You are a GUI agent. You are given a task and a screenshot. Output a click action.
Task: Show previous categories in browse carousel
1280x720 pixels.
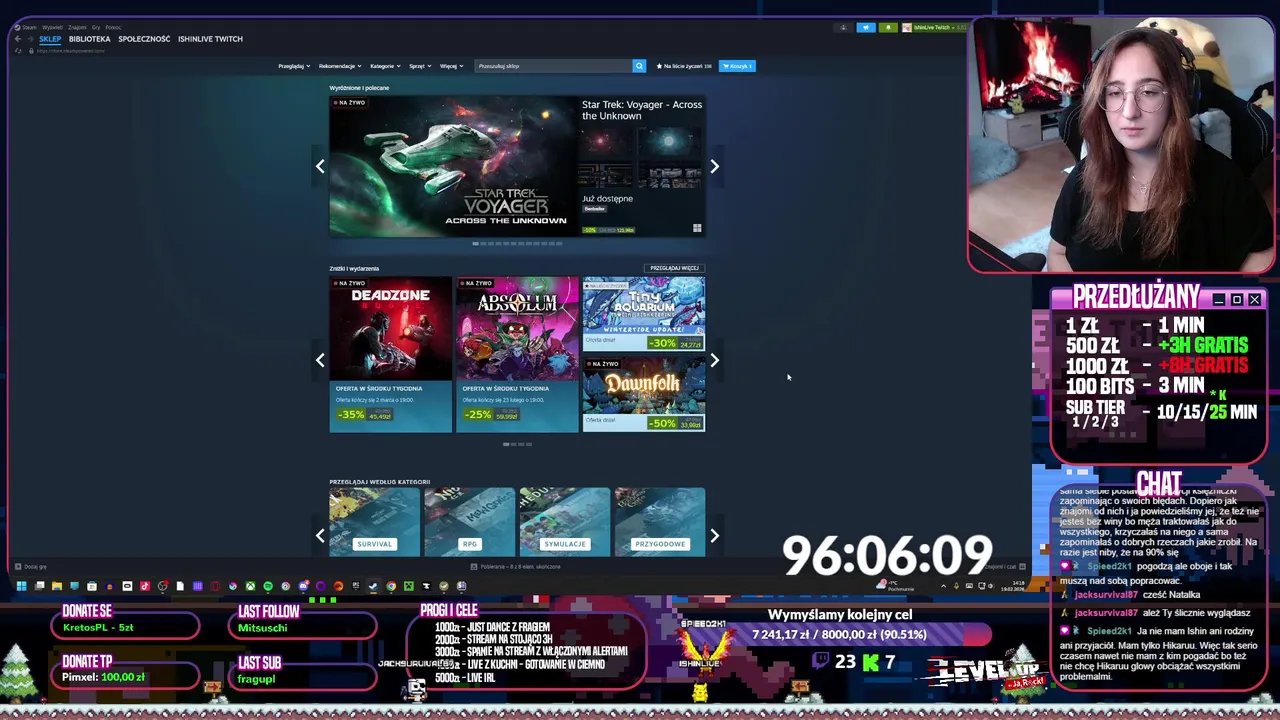coord(320,536)
